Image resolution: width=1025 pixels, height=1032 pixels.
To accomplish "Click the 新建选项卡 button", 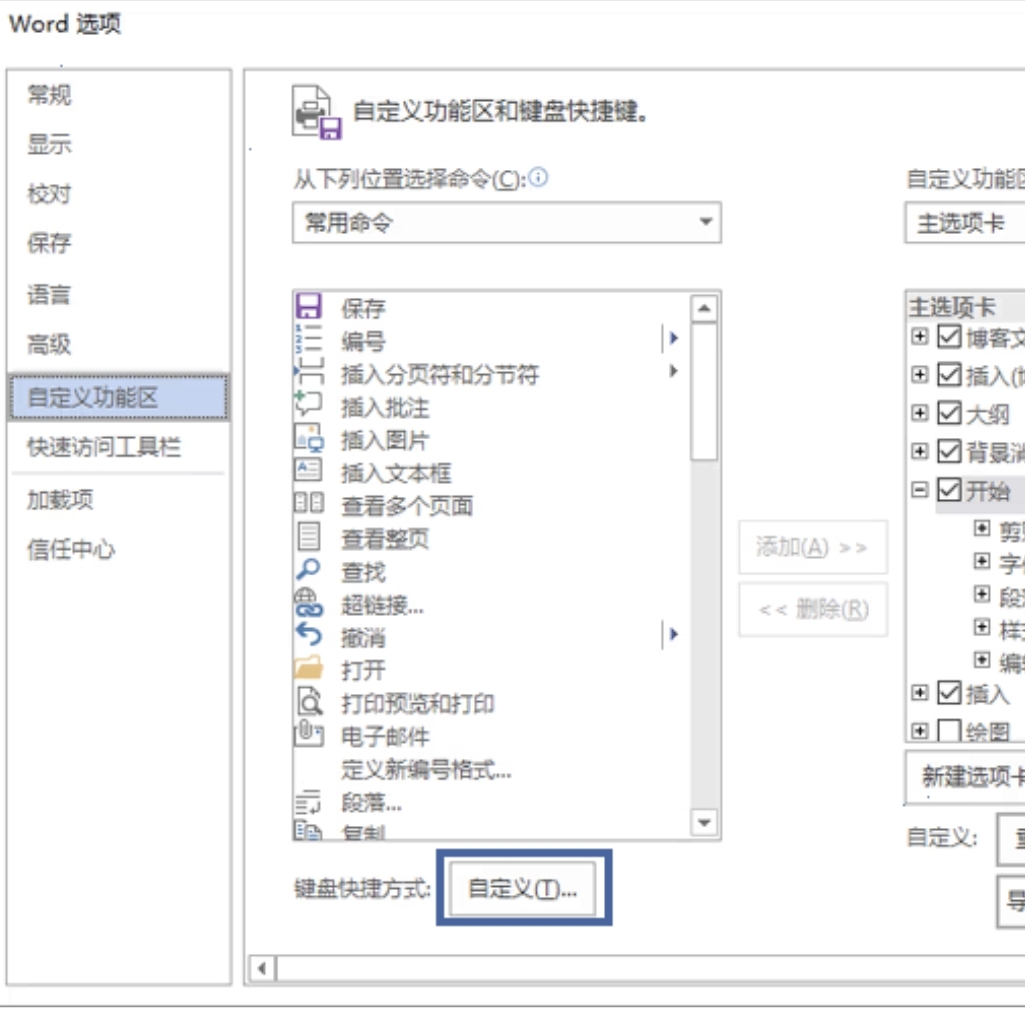I will click(966, 777).
